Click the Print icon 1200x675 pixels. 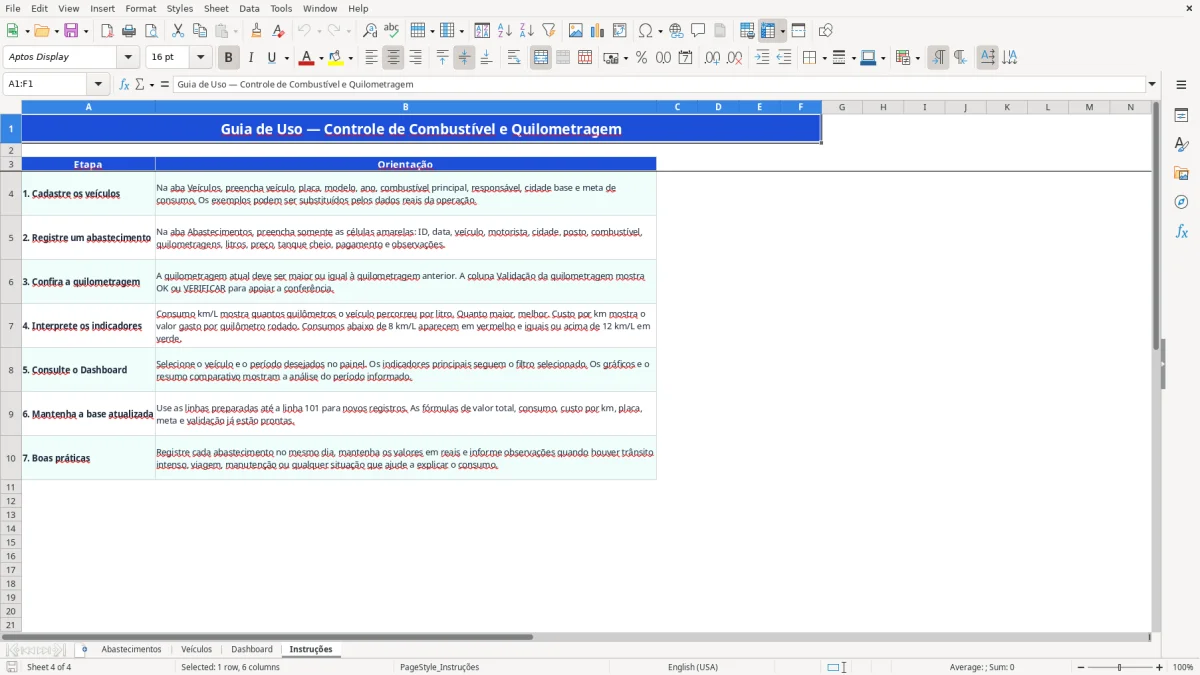coord(129,31)
